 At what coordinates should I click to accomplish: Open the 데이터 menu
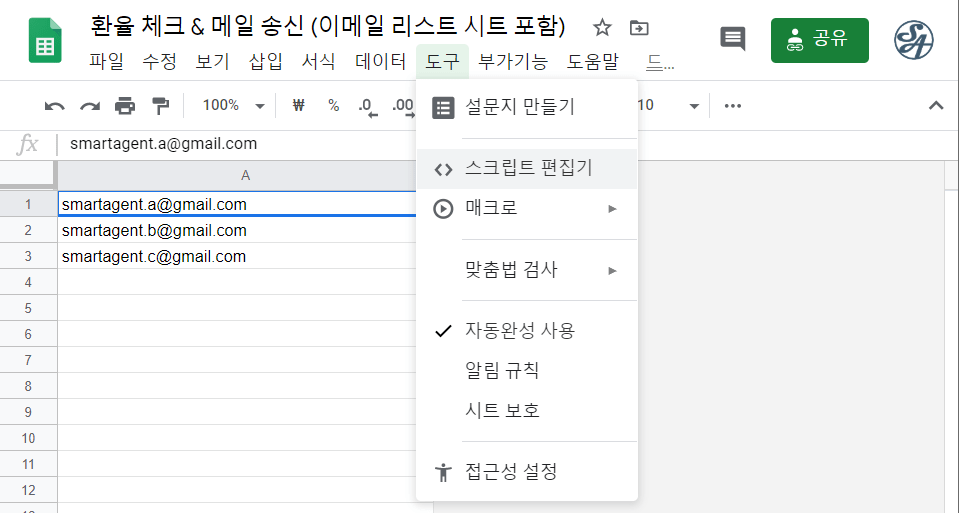point(380,61)
